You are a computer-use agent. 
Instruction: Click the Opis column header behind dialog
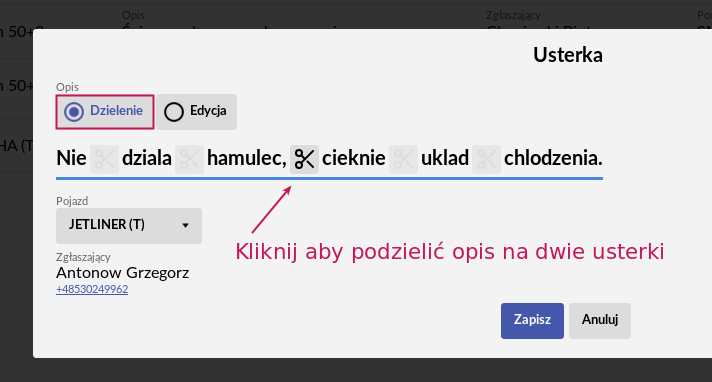pyautogui.click(x=133, y=15)
